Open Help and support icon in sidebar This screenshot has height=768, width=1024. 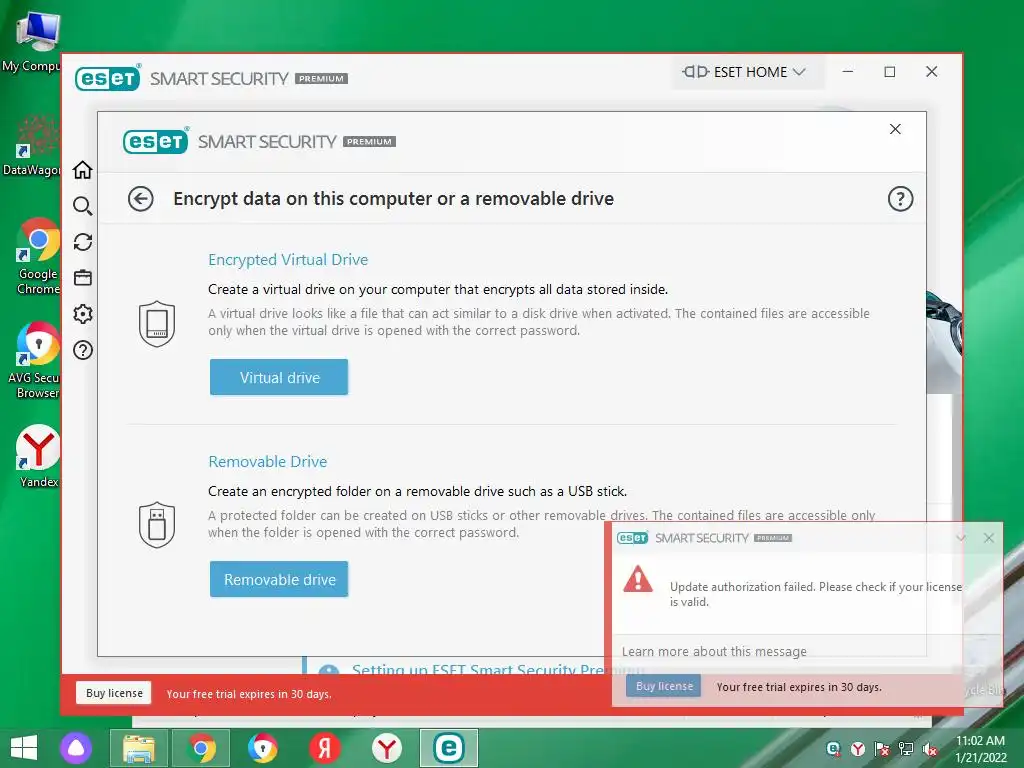pos(83,351)
